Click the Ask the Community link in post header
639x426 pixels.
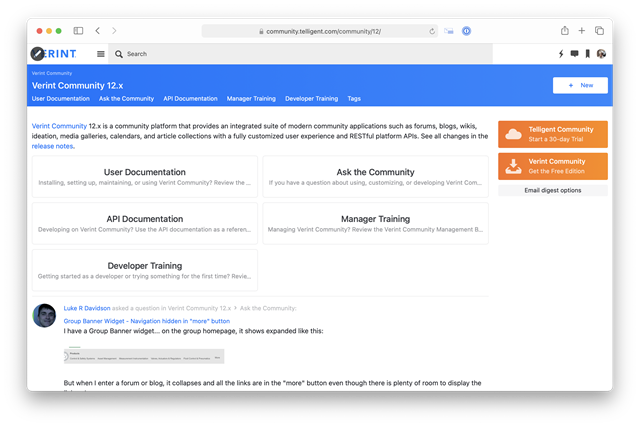[x=268, y=308]
